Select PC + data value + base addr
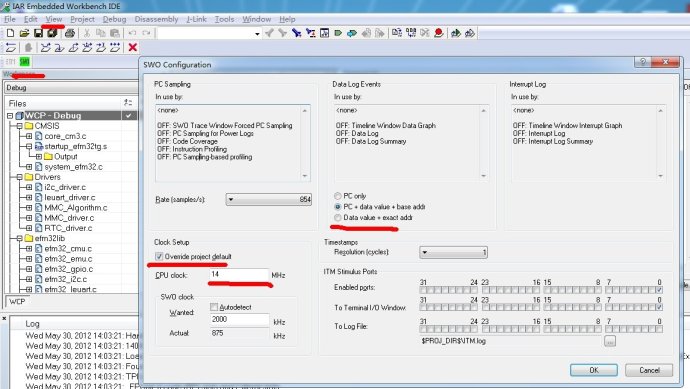Screen dimensions: 690x389 click(x=338, y=206)
